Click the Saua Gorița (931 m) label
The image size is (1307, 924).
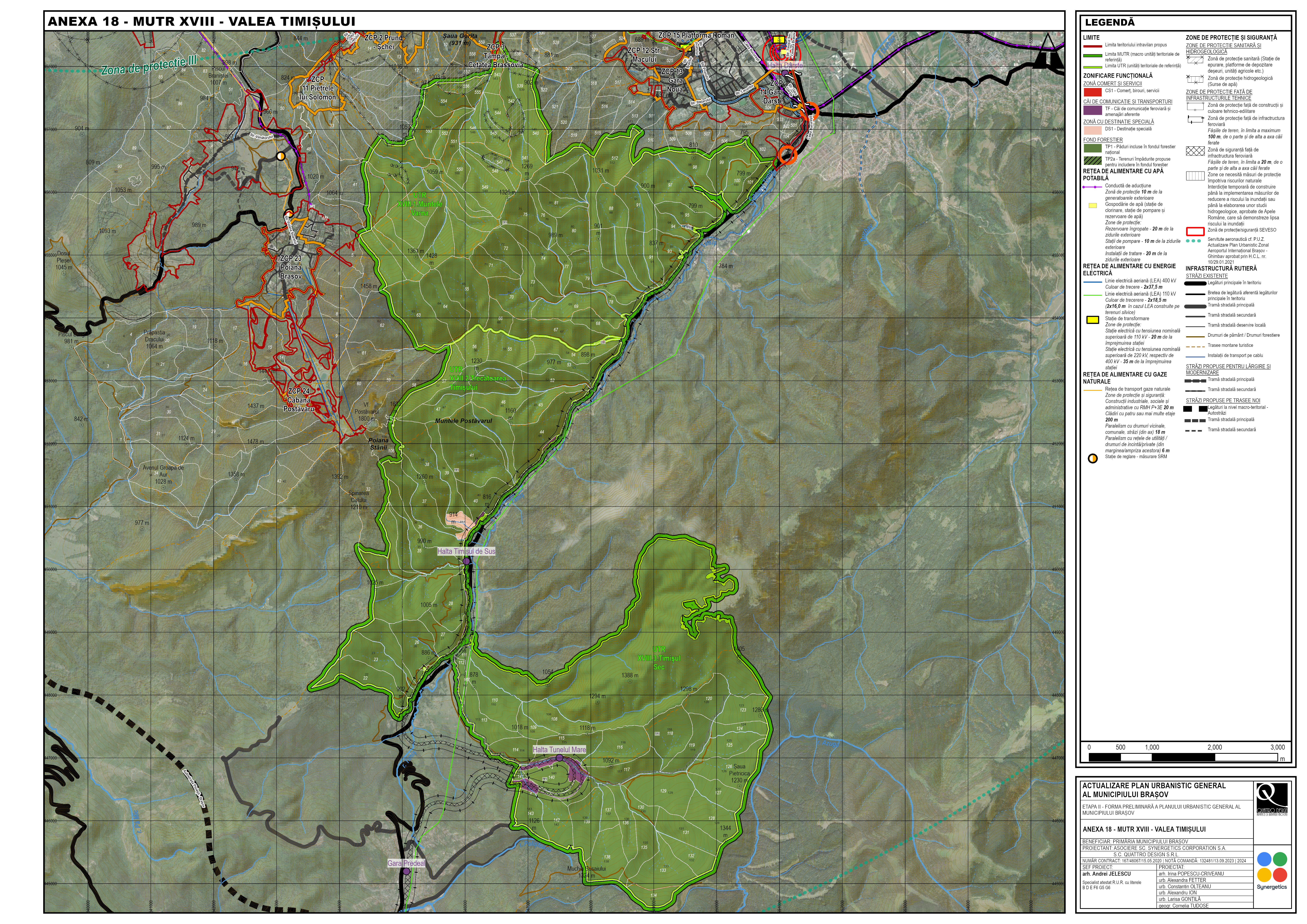[x=460, y=39]
